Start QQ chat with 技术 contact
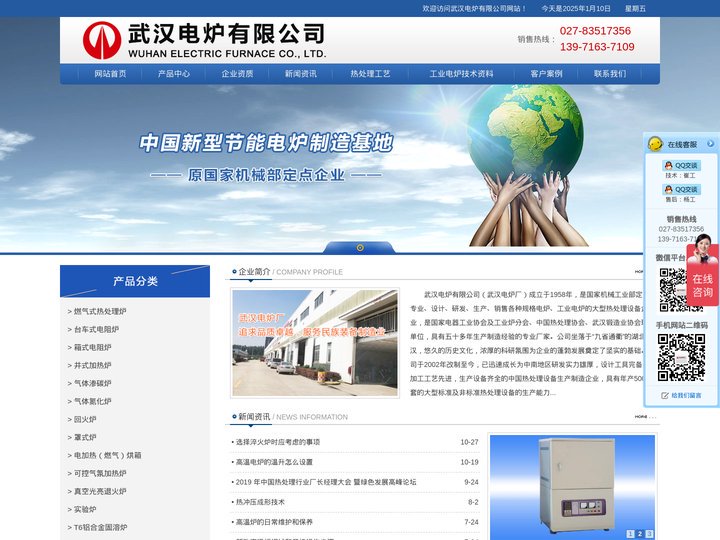This screenshot has width=720, height=540. [x=681, y=165]
